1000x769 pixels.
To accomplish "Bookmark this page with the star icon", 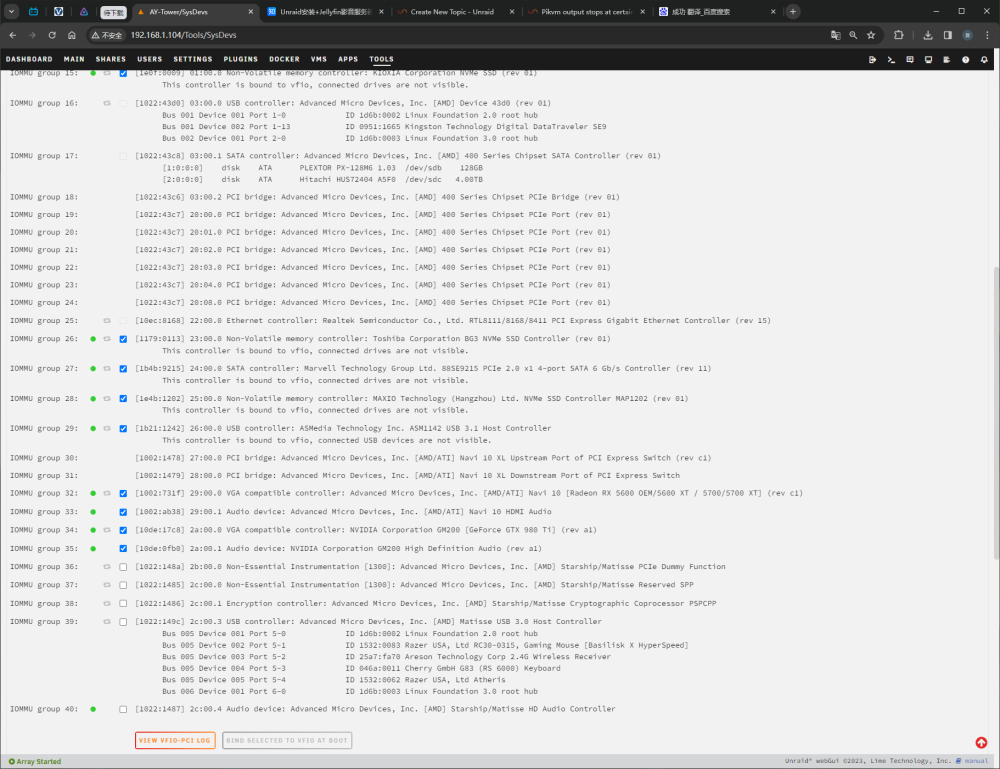I will (x=871, y=35).
